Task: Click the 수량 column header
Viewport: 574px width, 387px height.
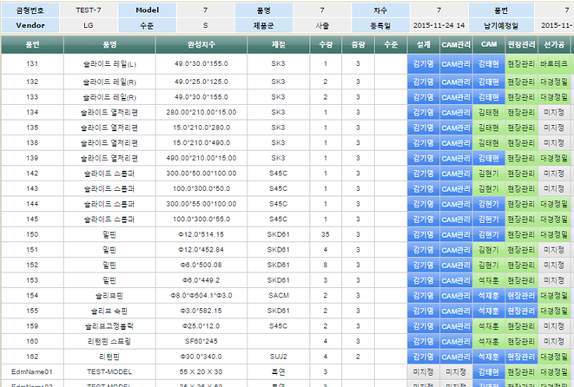Action: (325, 45)
